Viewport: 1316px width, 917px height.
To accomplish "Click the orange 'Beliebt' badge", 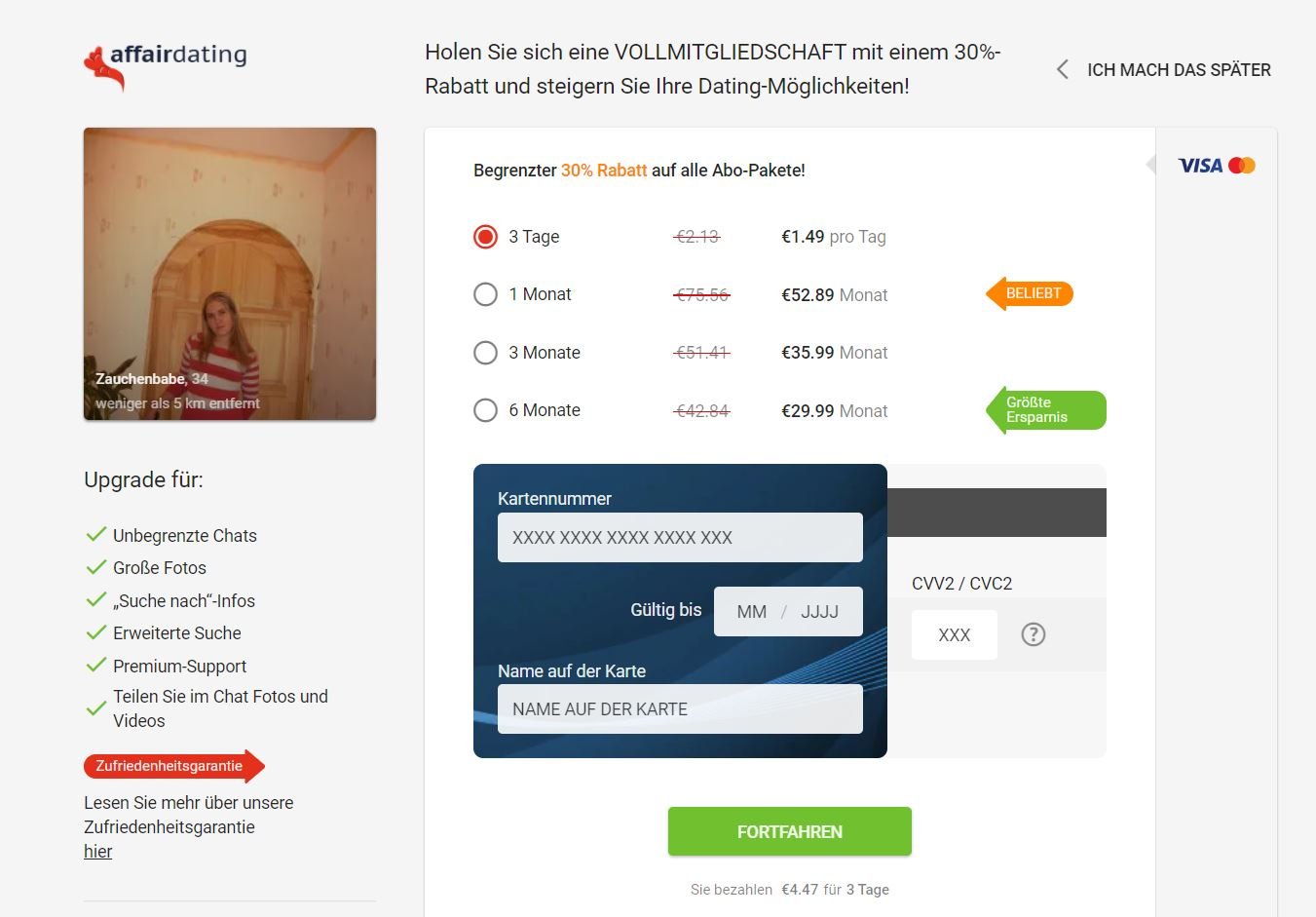I will coord(1031,293).
